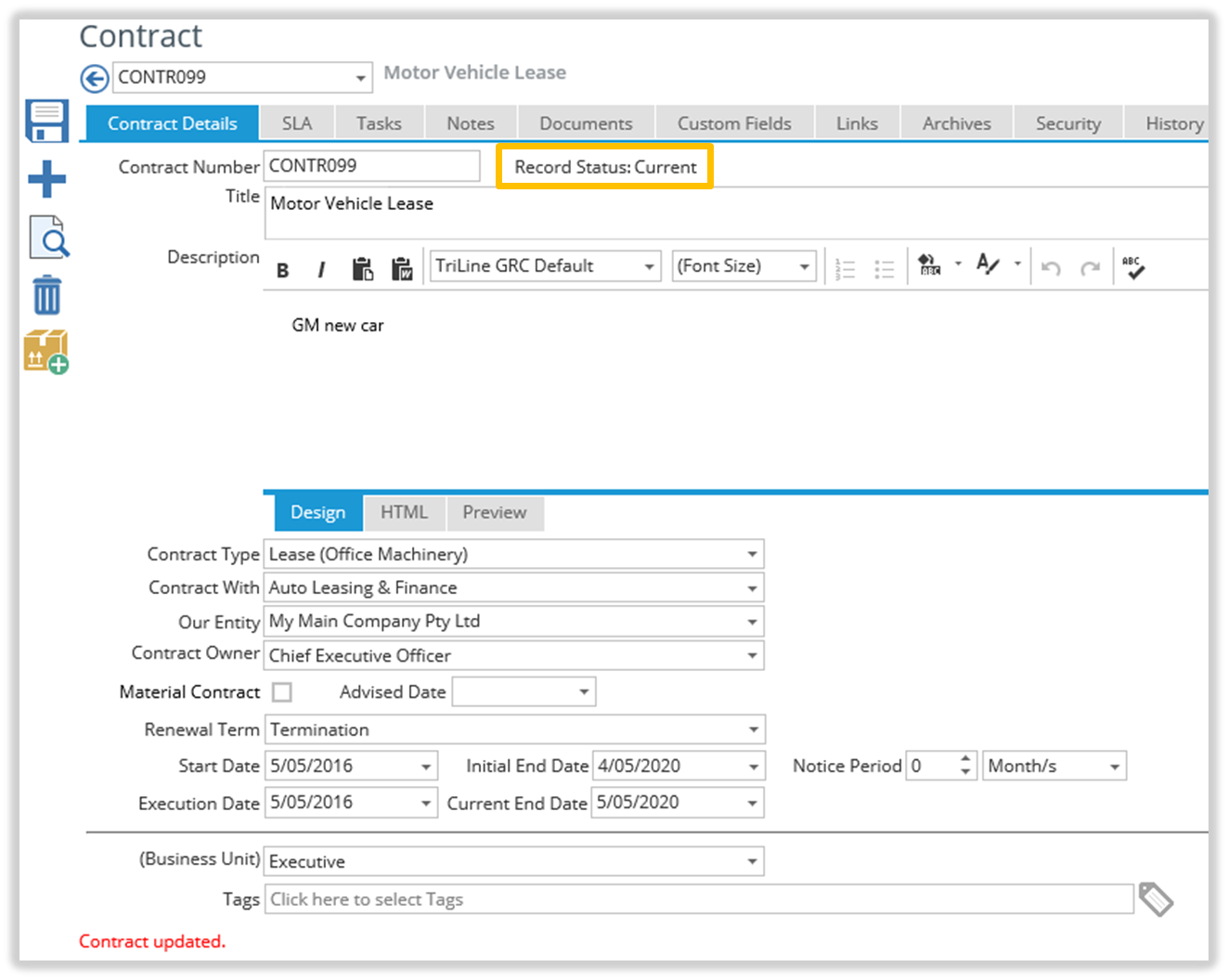Expand the Contract Type dropdown
This screenshot has height=980, width=1228.
point(752,555)
